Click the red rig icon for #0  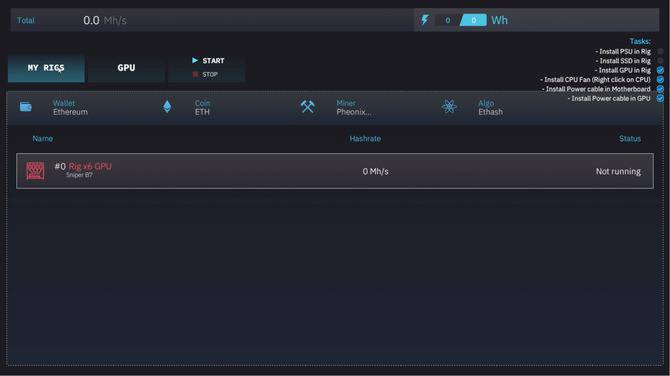pos(35,171)
